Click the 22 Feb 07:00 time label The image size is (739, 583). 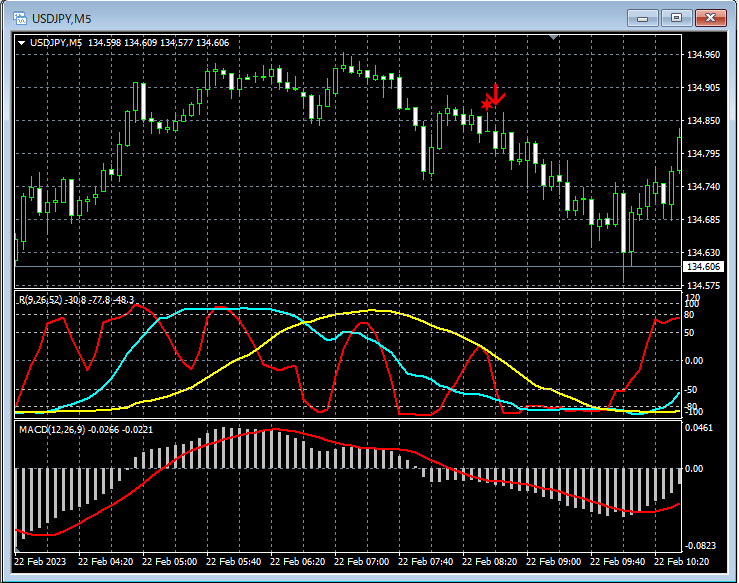362,562
